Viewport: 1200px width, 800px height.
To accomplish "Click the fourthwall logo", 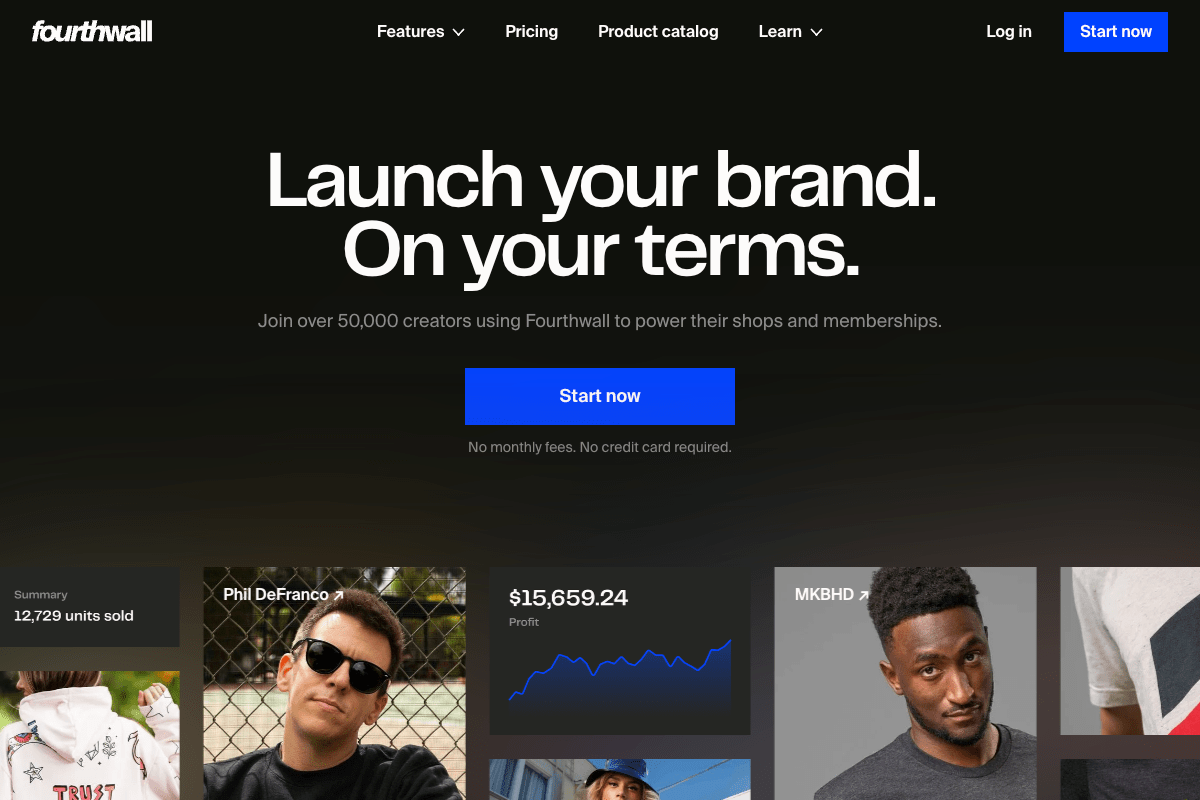I will (92, 31).
